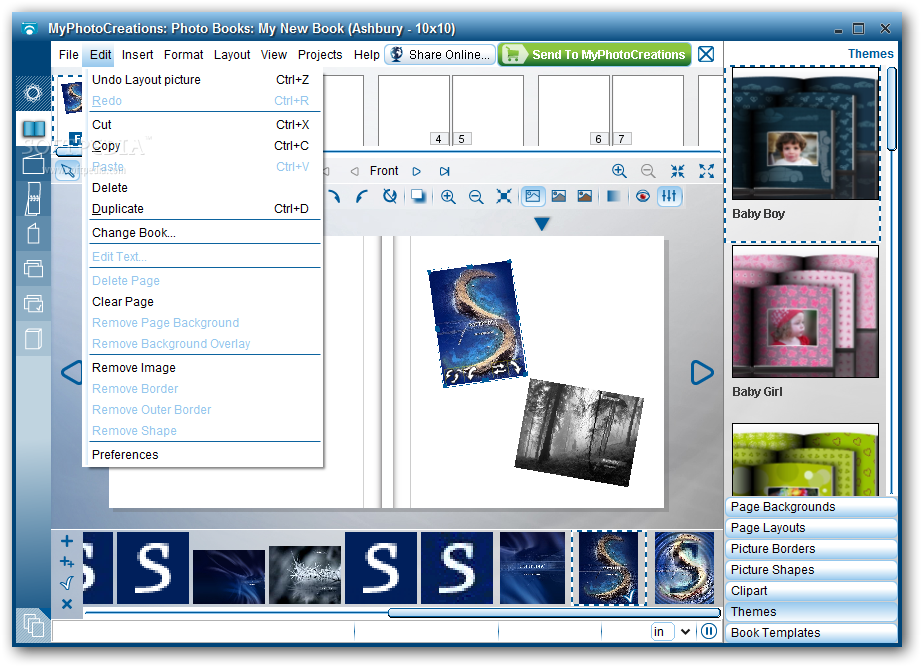Zoom in the page view

[x=619, y=171]
